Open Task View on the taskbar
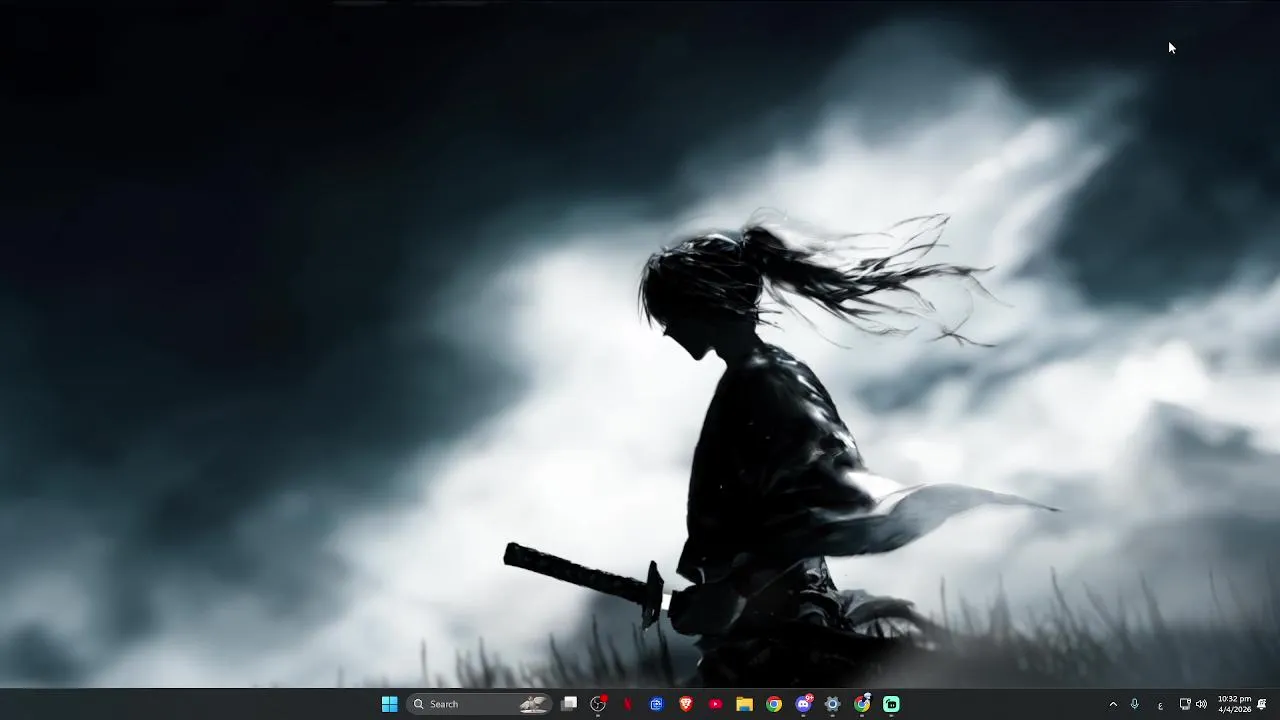 (569, 704)
